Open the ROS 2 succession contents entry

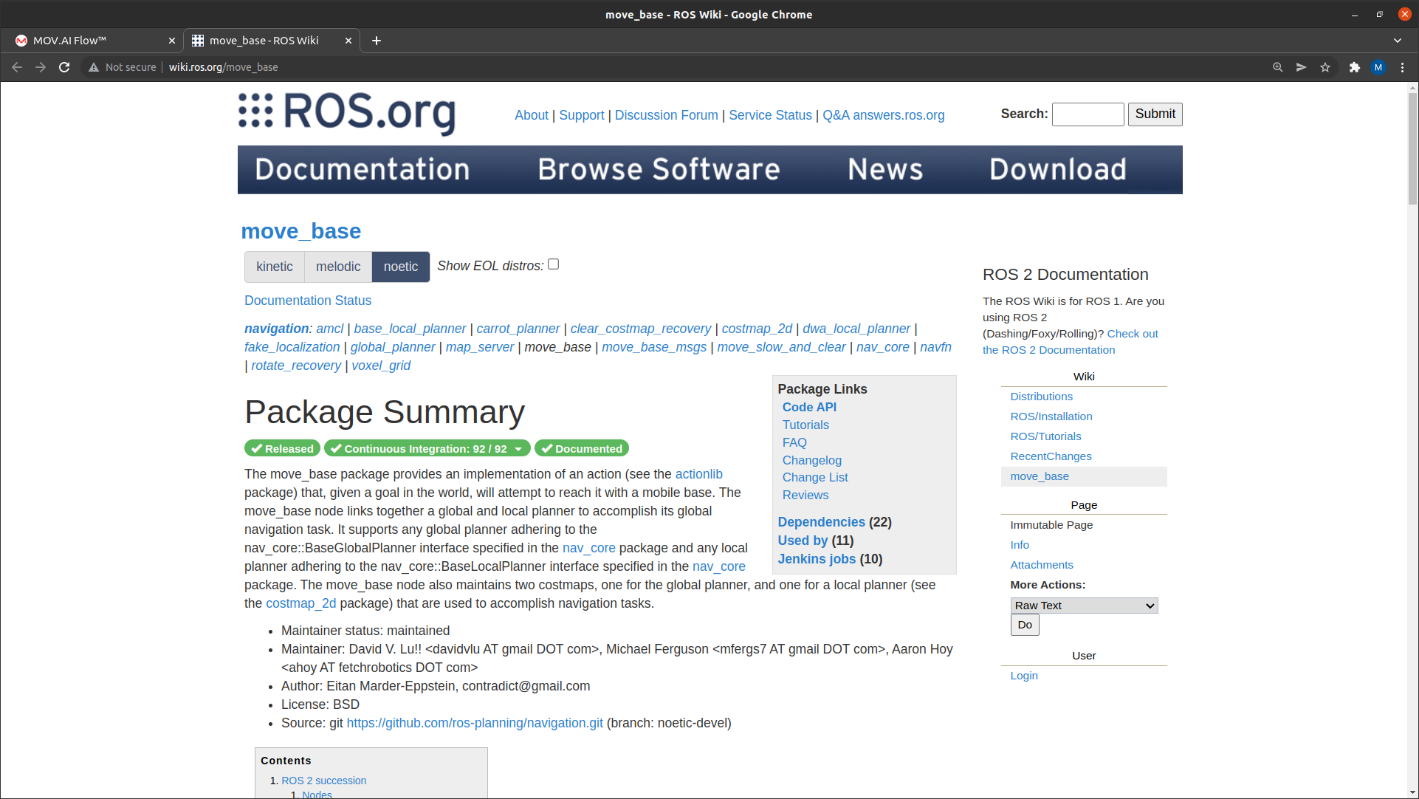pos(324,780)
